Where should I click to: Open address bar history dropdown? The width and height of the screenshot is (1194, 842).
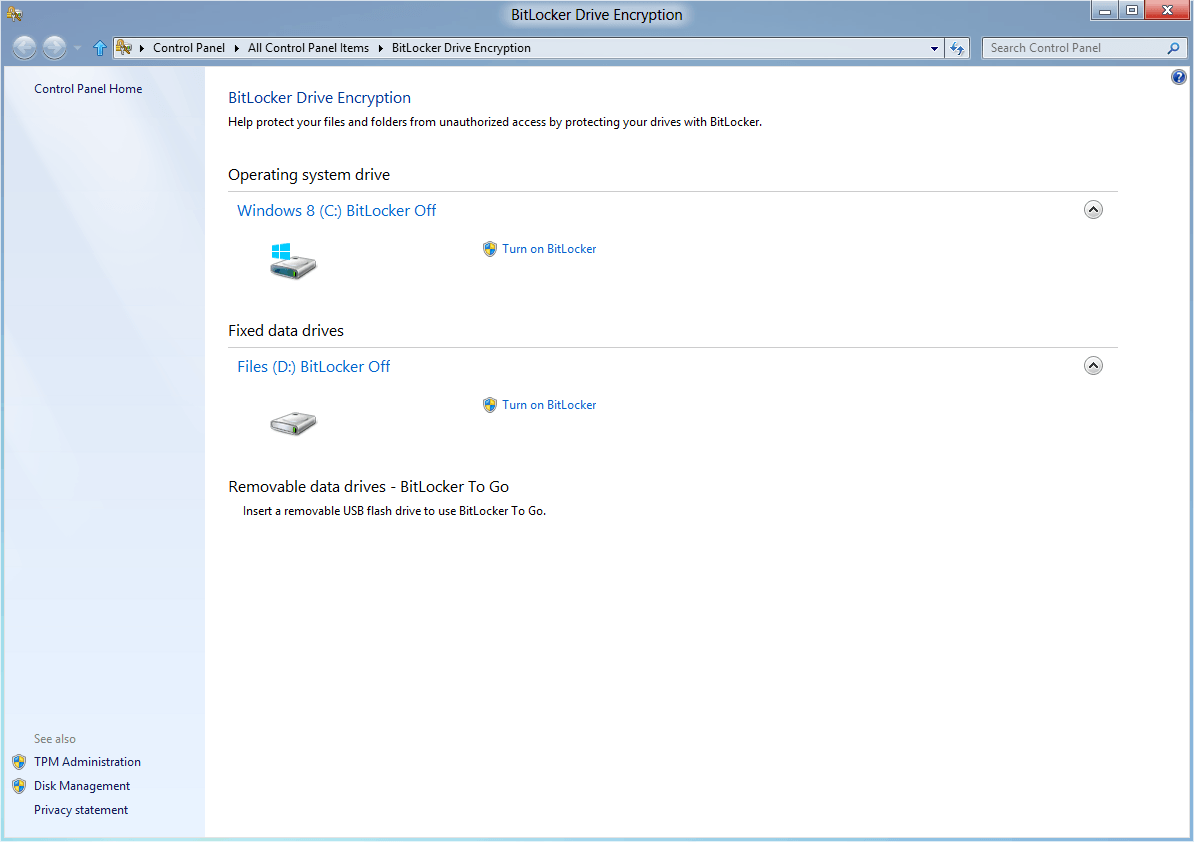tap(934, 48)
